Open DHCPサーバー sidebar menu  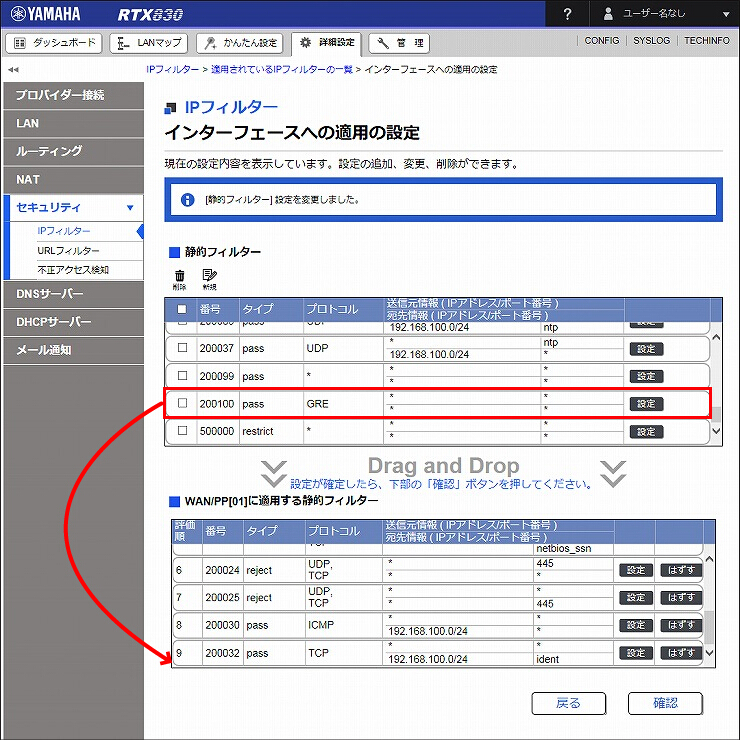74,322
